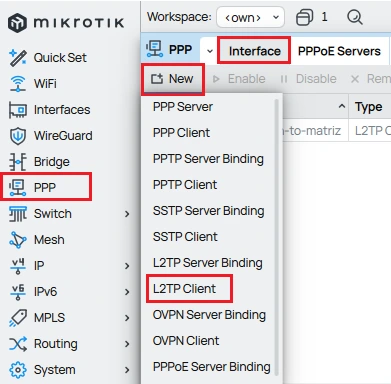Click the Type column header
391x384 pixels.
(x=368, y=107)
